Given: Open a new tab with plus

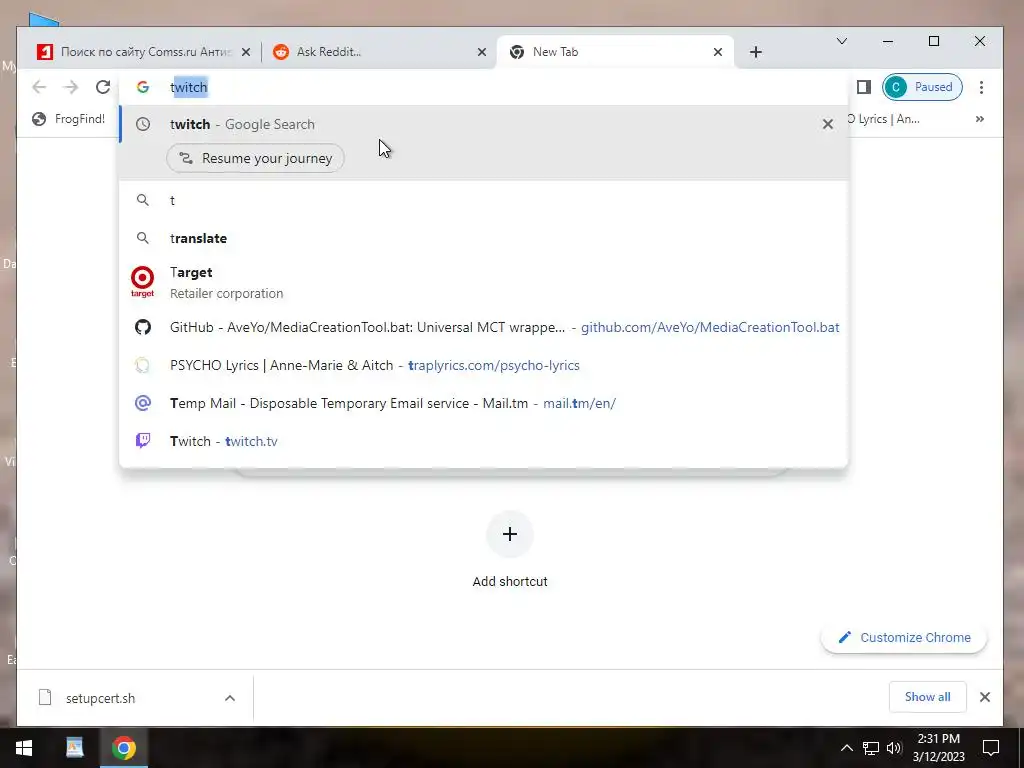Looking at the screenshot, I should point(756,52).
